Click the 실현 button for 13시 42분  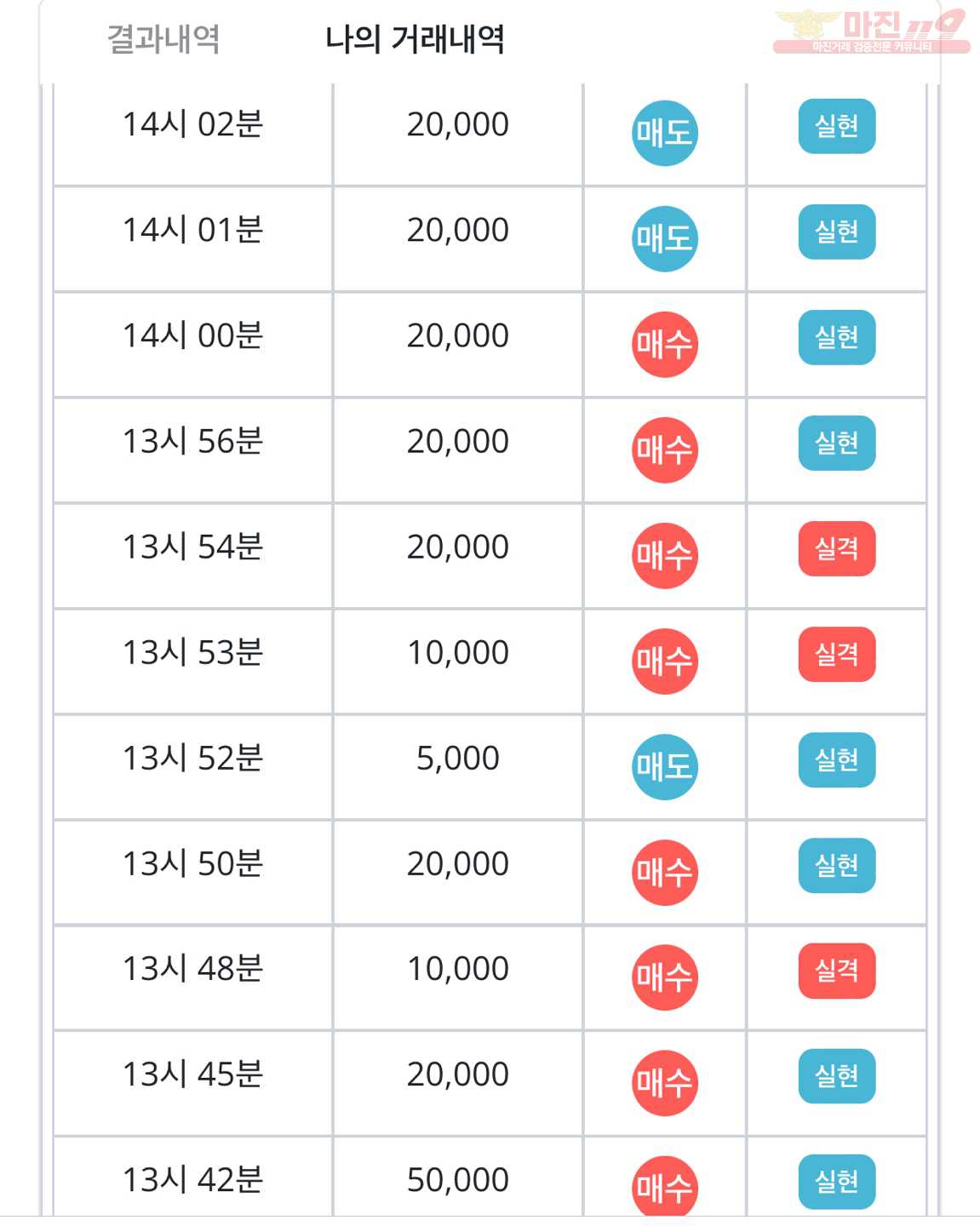[x=837, y=1182]
